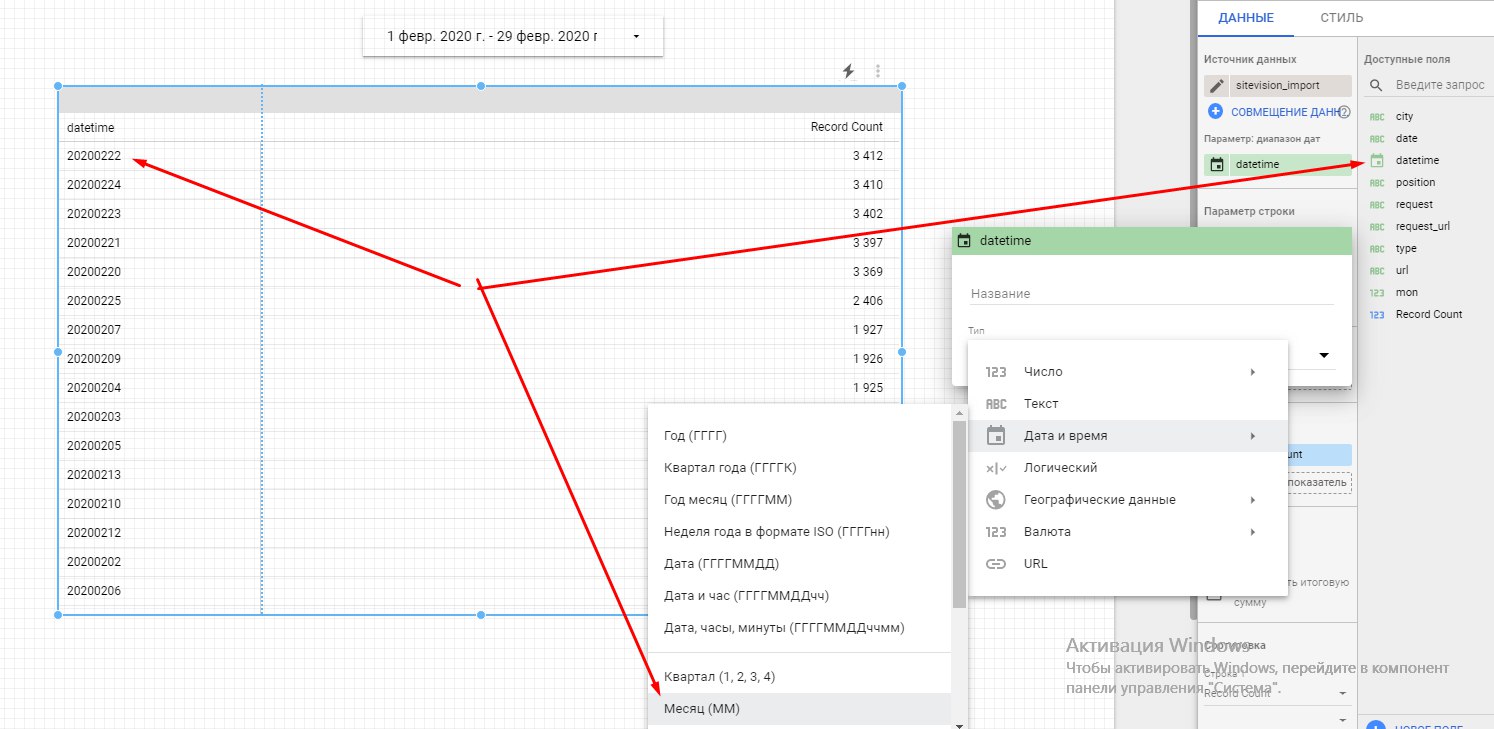1494x729 pixels.
Task: Click the blue plus icon for new field
Action: coord(1376,726)
